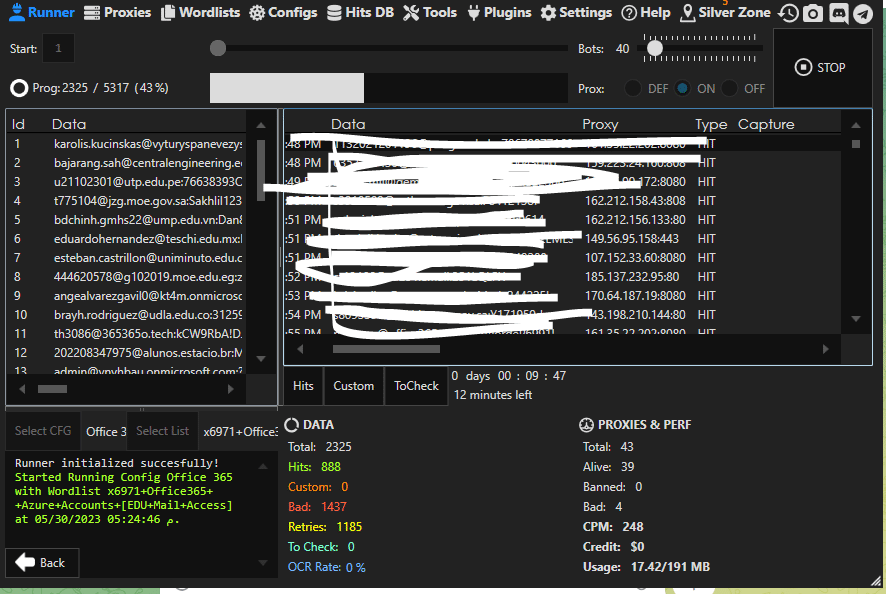
Task: Select the DEF proxy mode radio button
Action: tap(633, 88)
